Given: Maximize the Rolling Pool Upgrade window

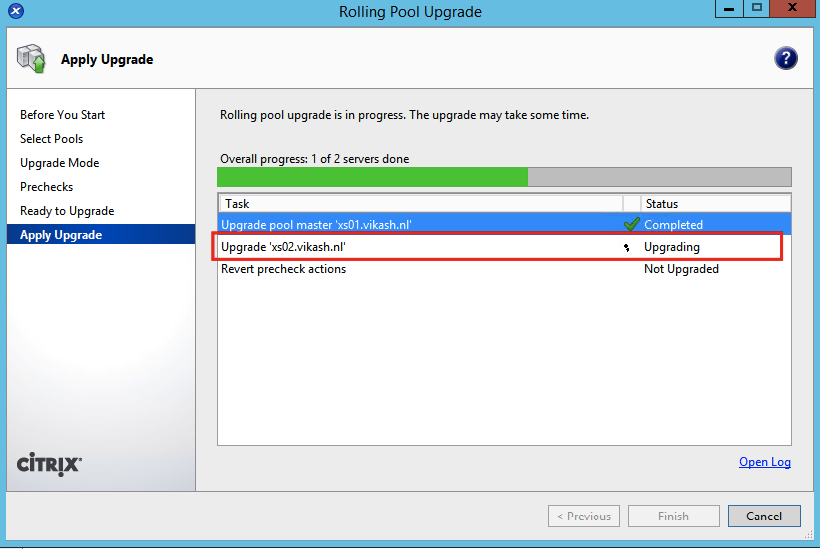Looking at the screenshot, I should point(757,8).
